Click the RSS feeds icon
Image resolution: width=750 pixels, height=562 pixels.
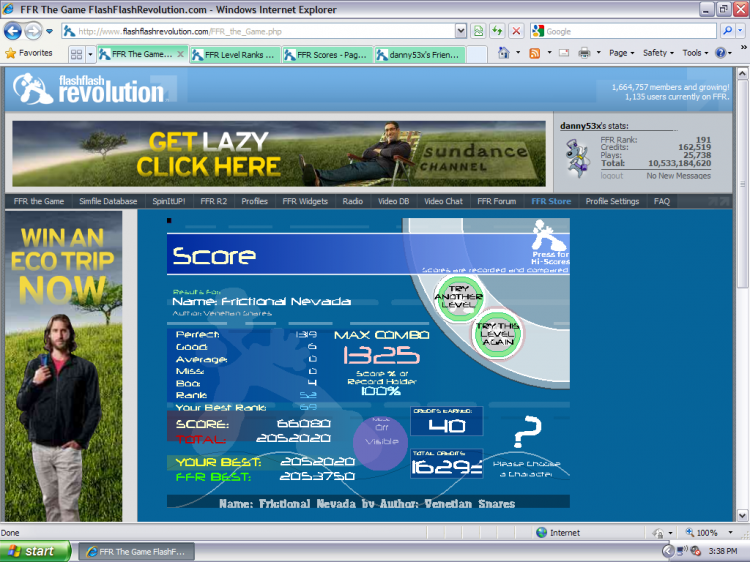534,53
